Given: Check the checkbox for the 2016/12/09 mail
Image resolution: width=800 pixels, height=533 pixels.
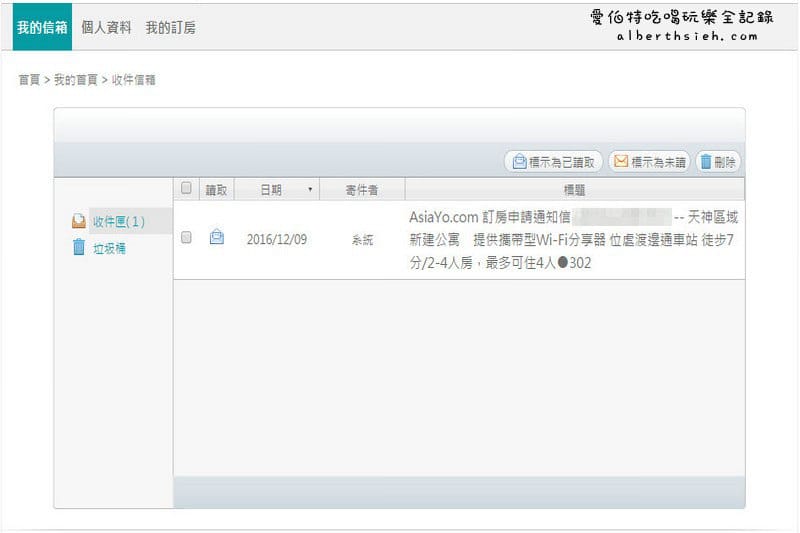Looking at the screenshot, I should [186, 237].
